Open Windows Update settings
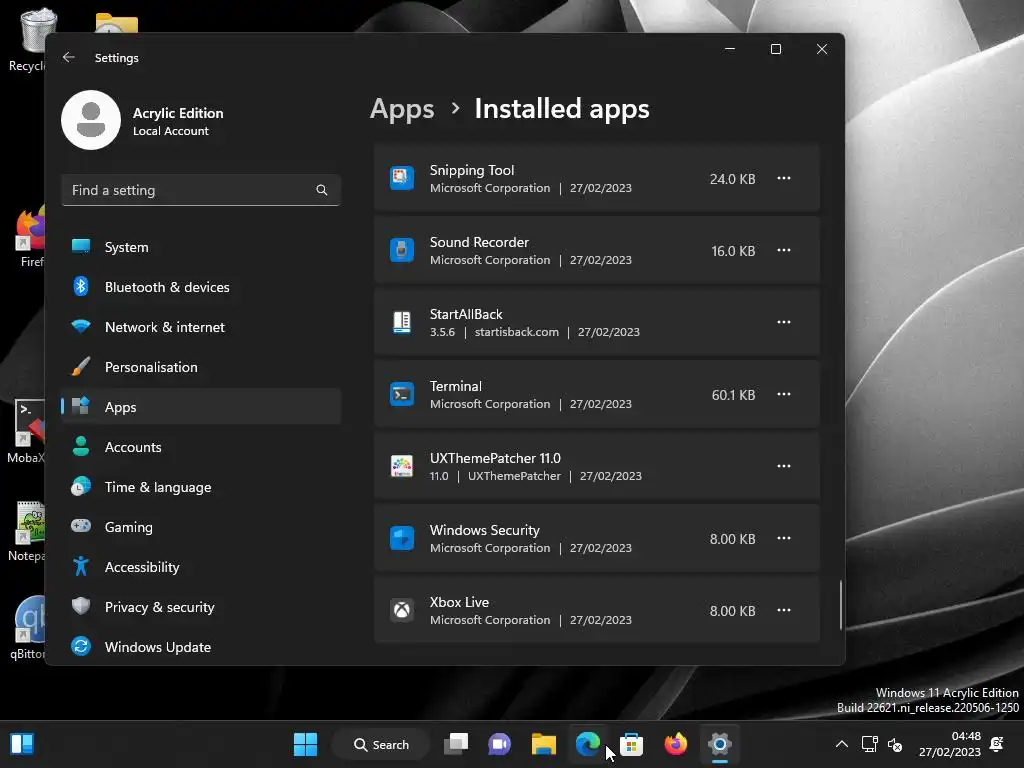This screenshot has height=768, width=1024. click(x=201, y=647)
